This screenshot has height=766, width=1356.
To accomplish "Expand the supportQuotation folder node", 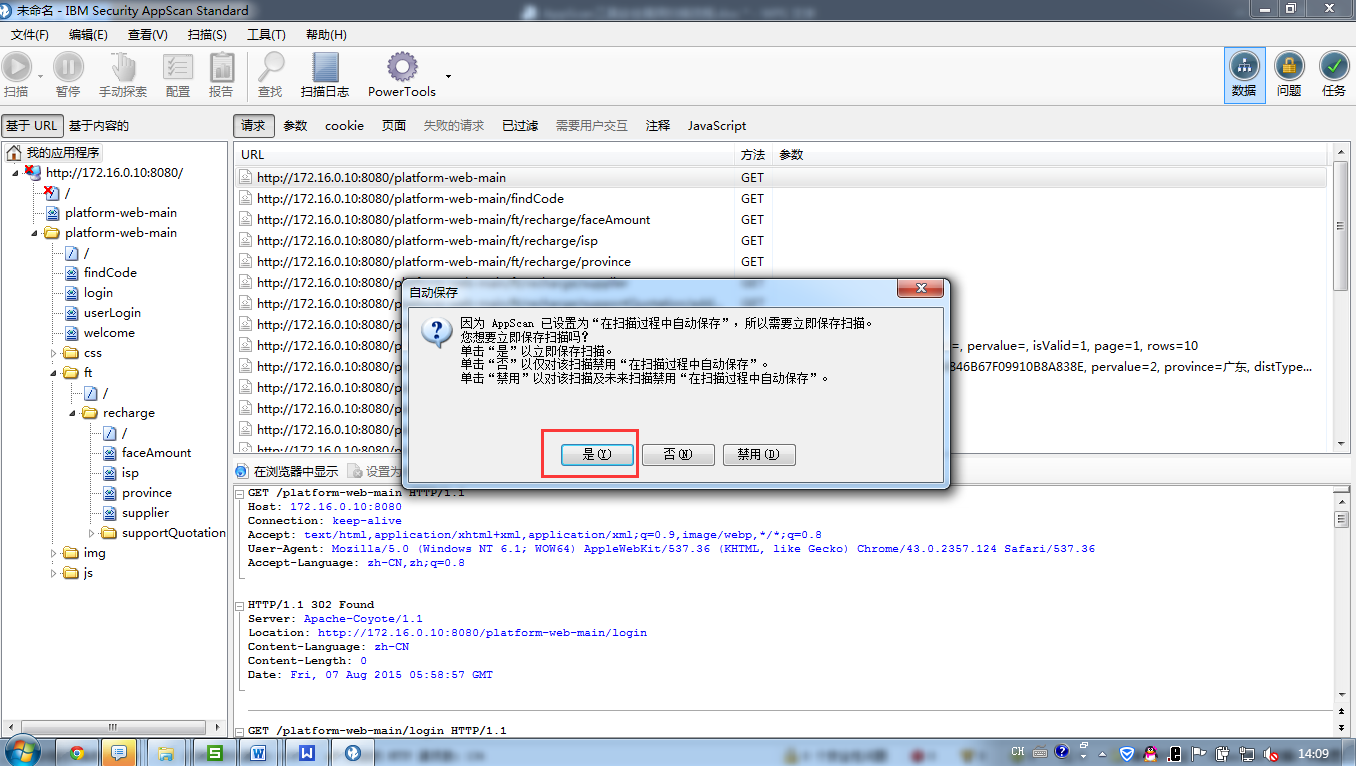I will [92, 533].
